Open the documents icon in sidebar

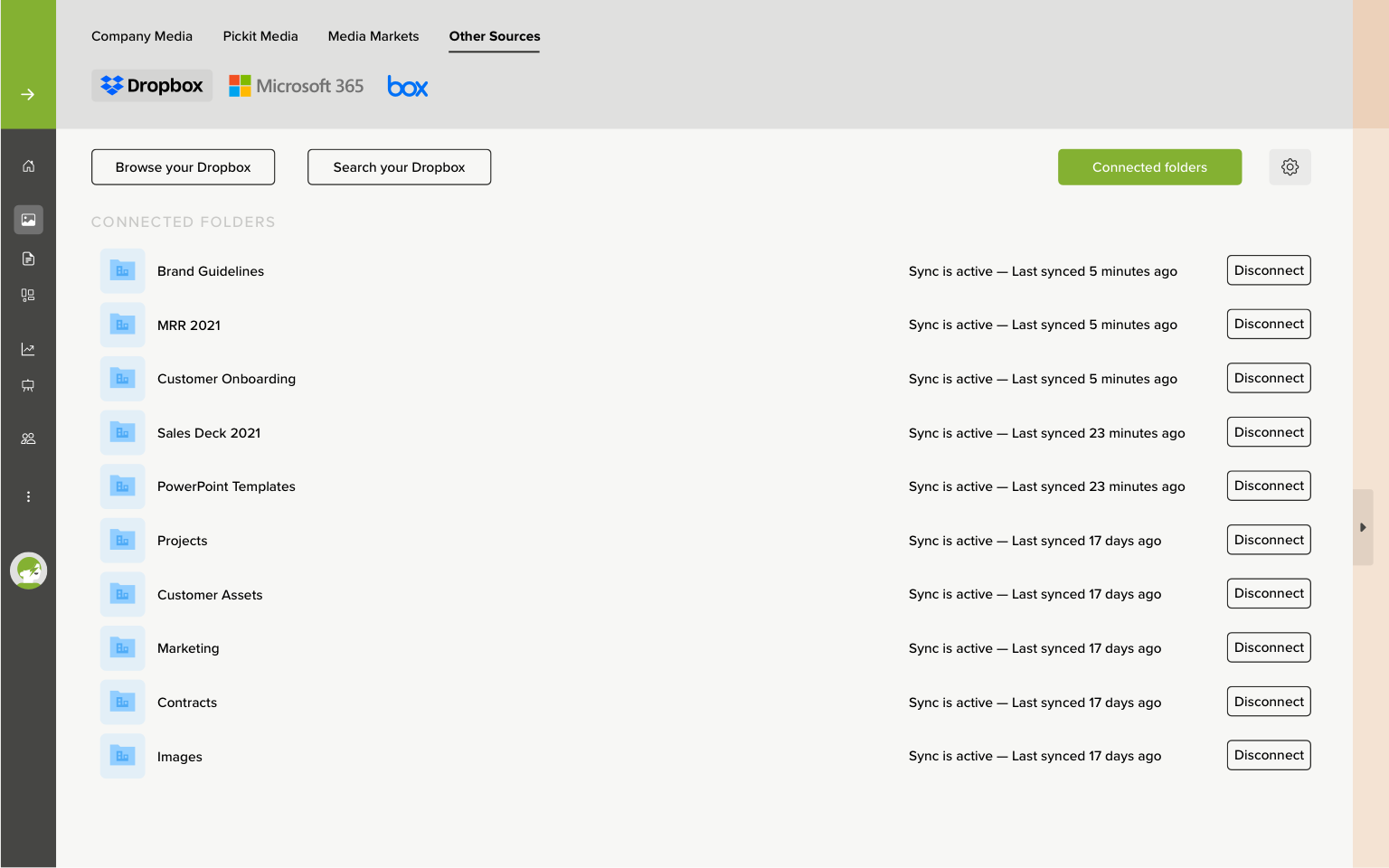click(x=28, y=259)
